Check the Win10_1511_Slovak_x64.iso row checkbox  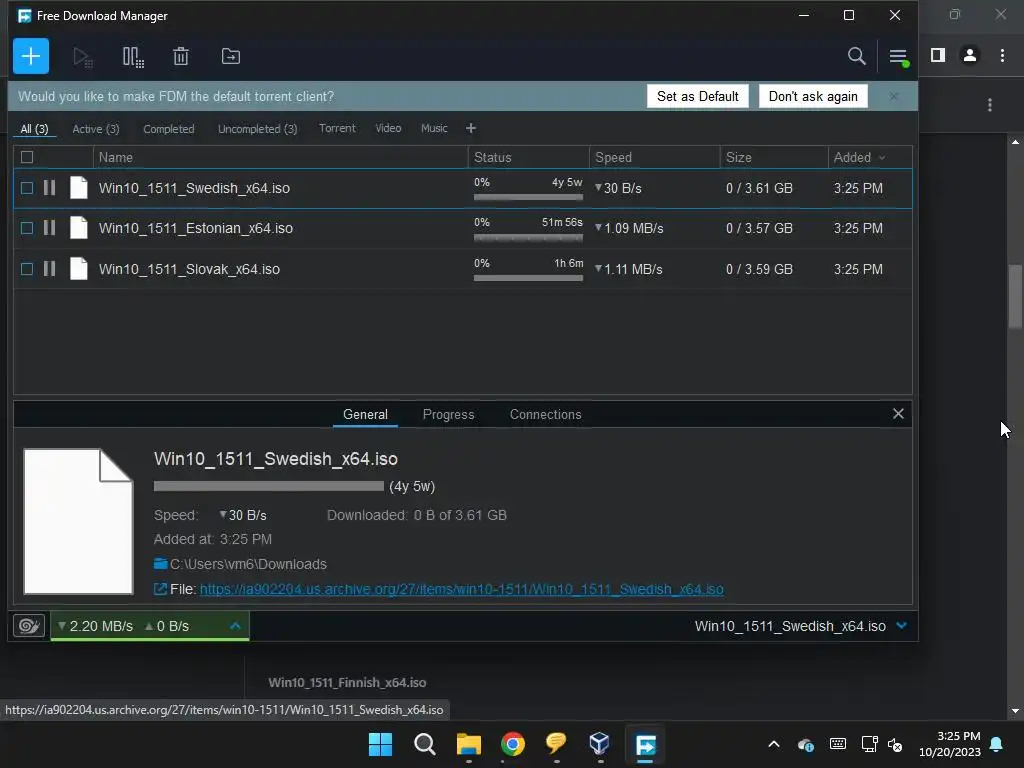click(x=27, y=269)
